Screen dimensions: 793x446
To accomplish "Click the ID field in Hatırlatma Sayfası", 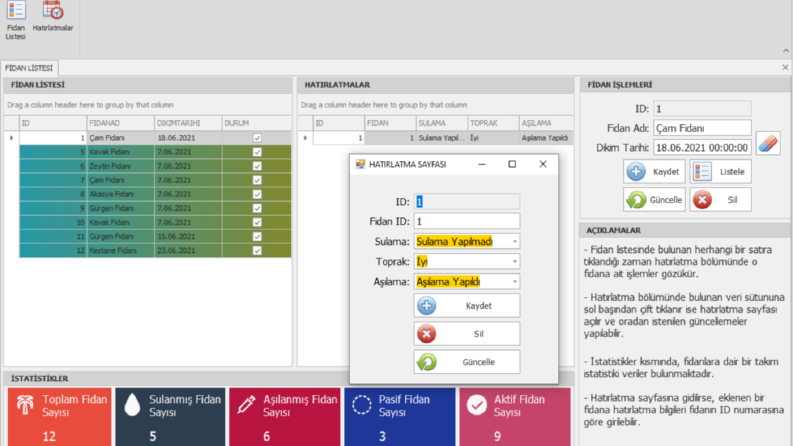I will click(x=466, y=202).
